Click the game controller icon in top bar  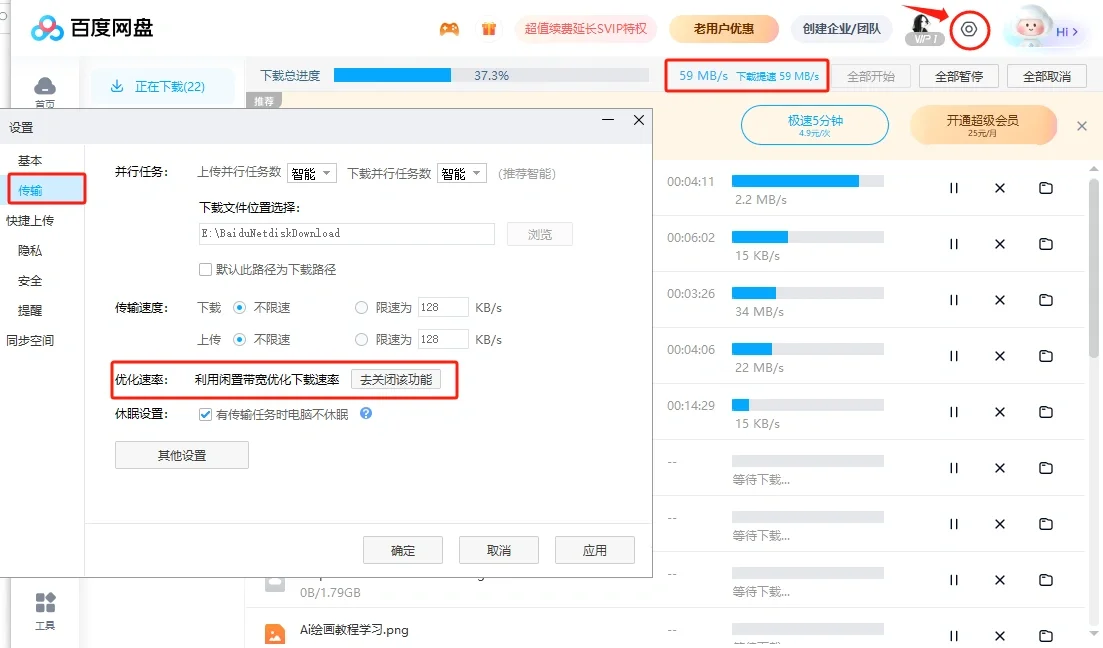pos(449,29)
